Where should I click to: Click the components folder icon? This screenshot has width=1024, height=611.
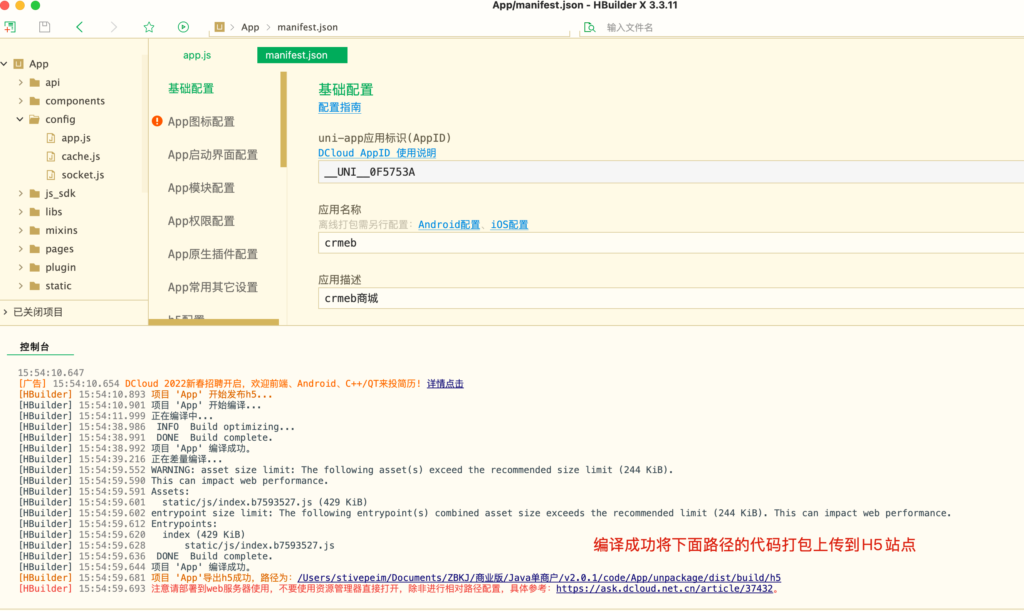tap(35, 101)
